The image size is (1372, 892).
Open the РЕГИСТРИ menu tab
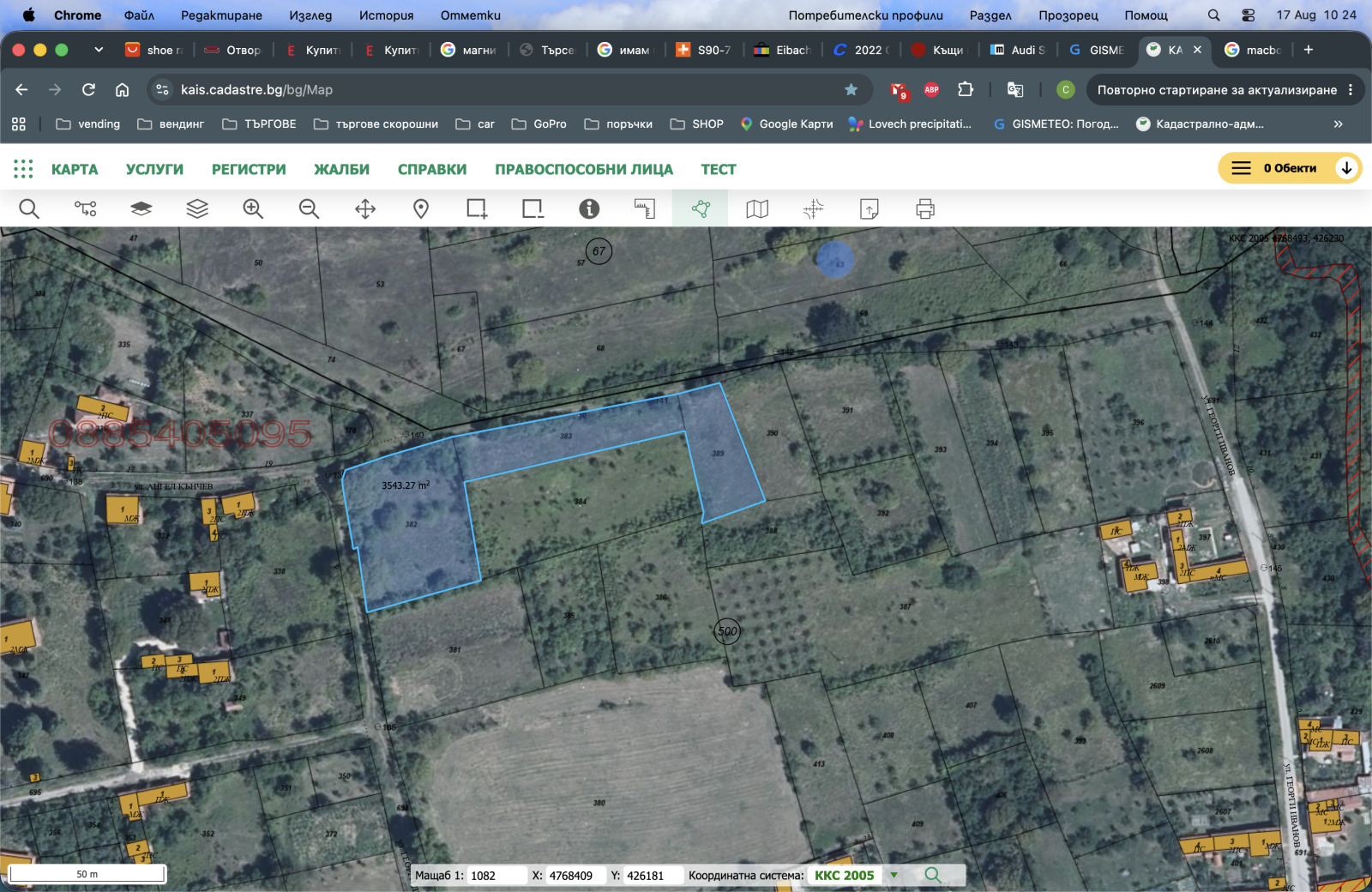pyautogui.click(x=249, y=169)
